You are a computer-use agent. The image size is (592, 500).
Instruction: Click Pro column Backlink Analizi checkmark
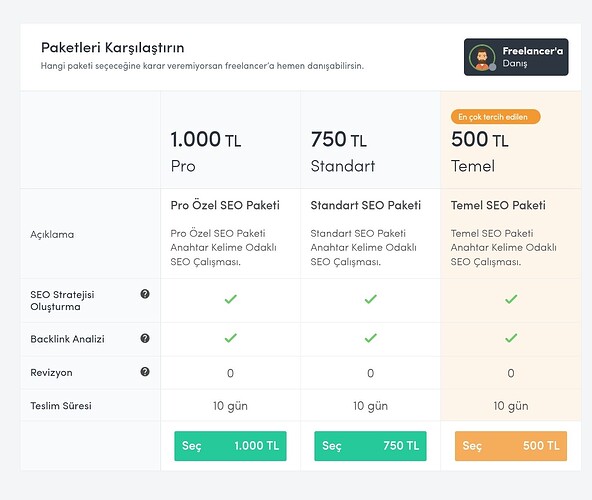click(230, 338)
